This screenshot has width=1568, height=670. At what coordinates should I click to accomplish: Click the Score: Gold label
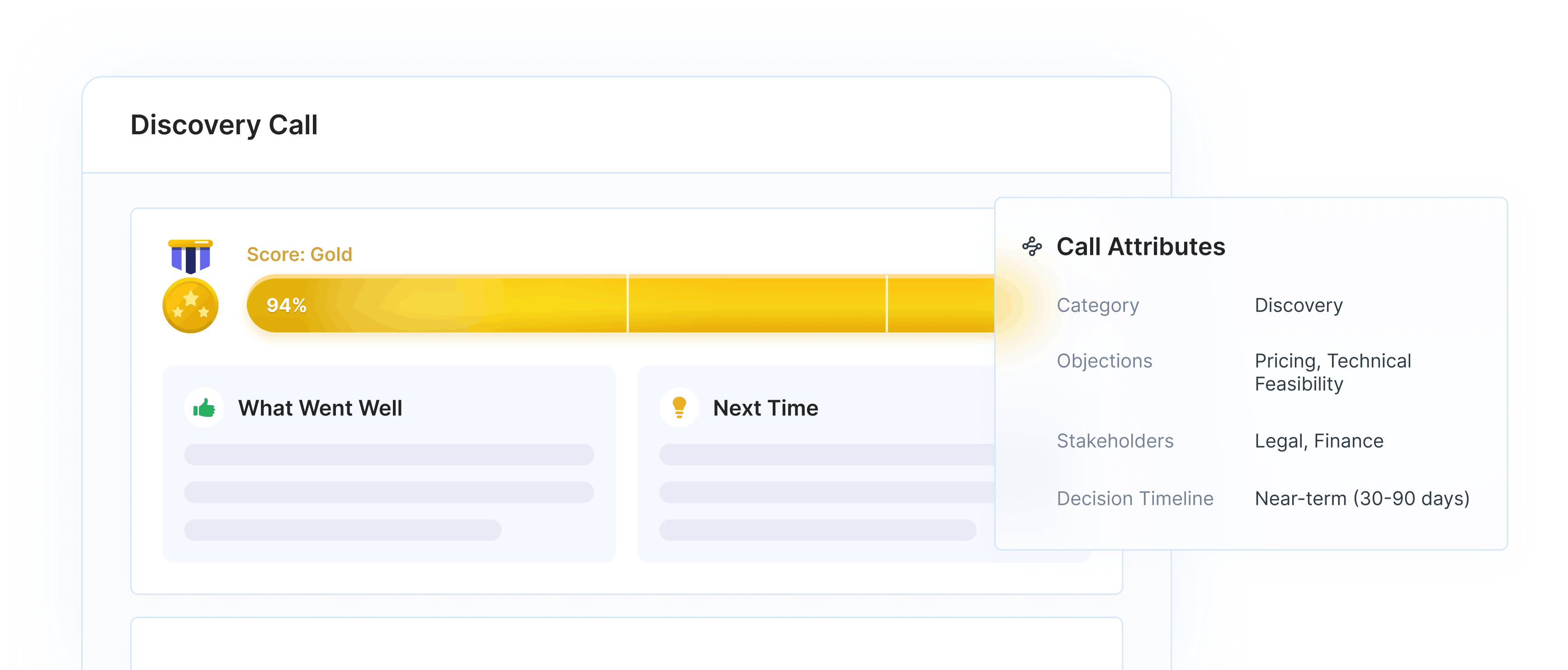[x=299, y=255]
